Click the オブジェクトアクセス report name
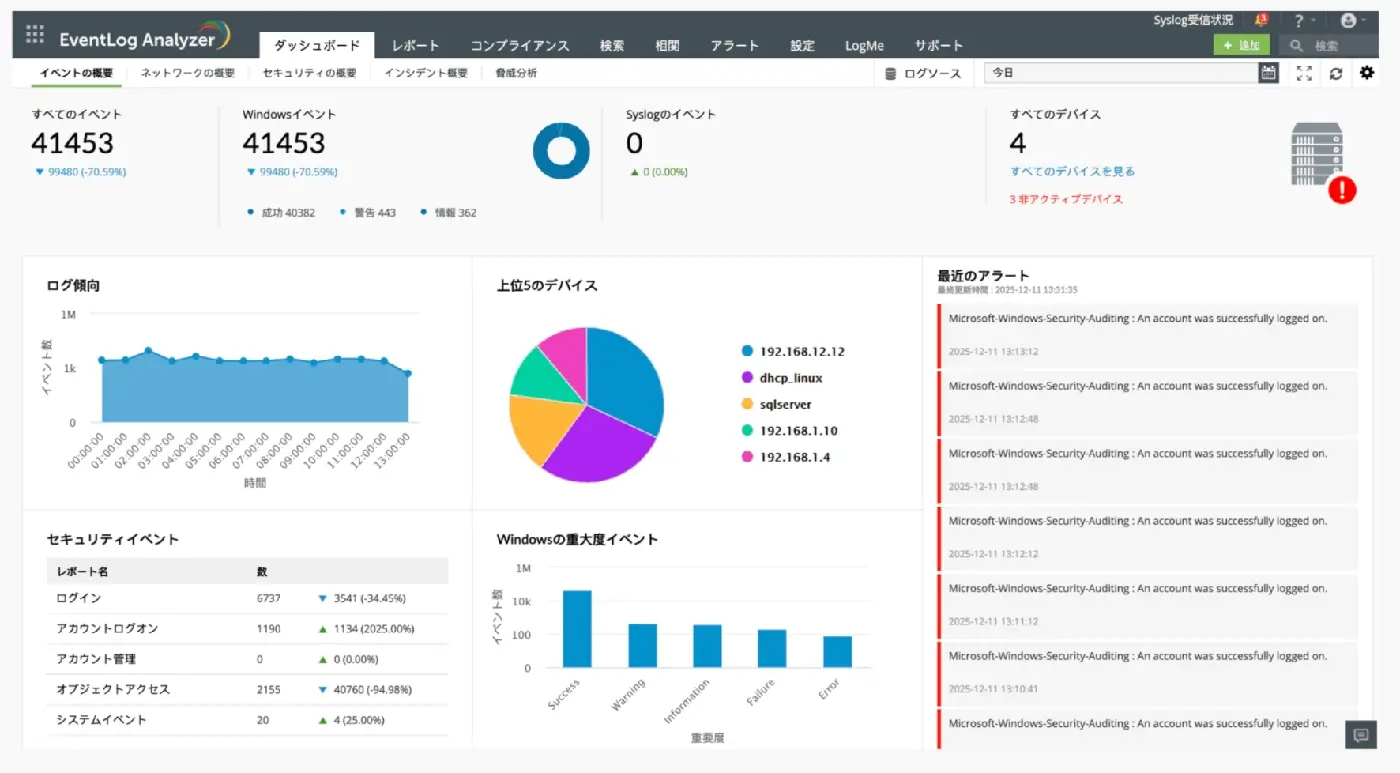Screen dimensions: 1400x773 click(113, 689)
